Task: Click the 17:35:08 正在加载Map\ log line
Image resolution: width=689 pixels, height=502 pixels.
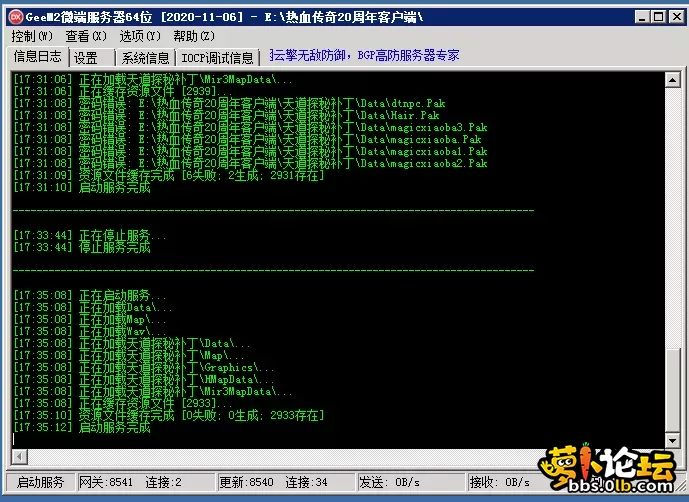Action: click(x=90, y=319)
